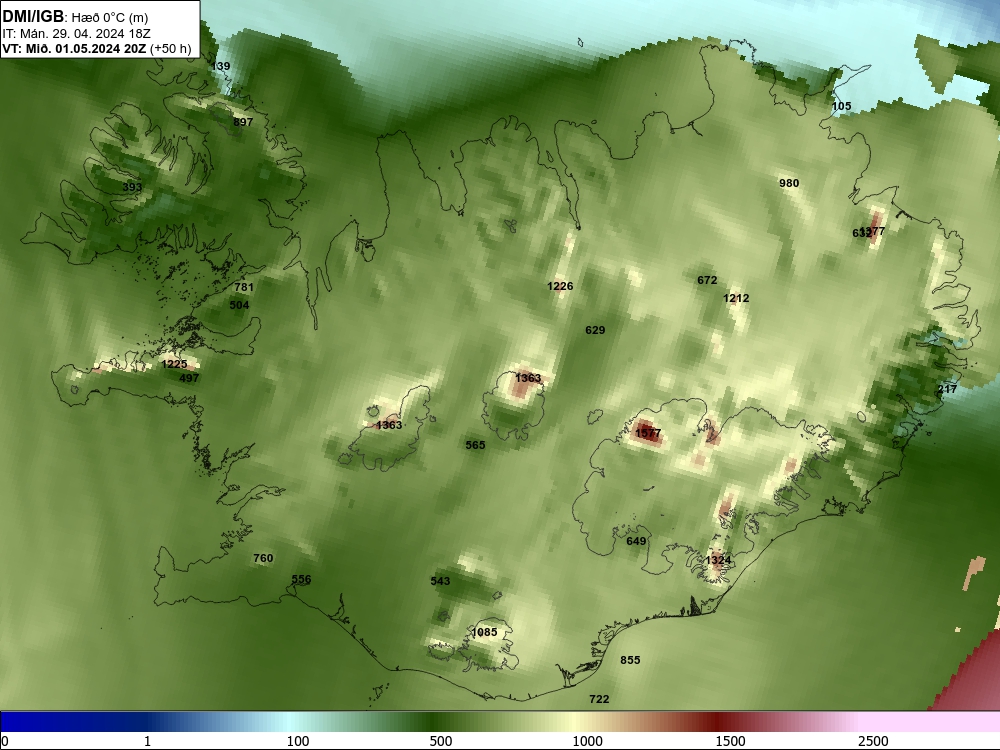Click the map value '1324'
Viewport: 1000px width, 750px height.
[718, 560]
